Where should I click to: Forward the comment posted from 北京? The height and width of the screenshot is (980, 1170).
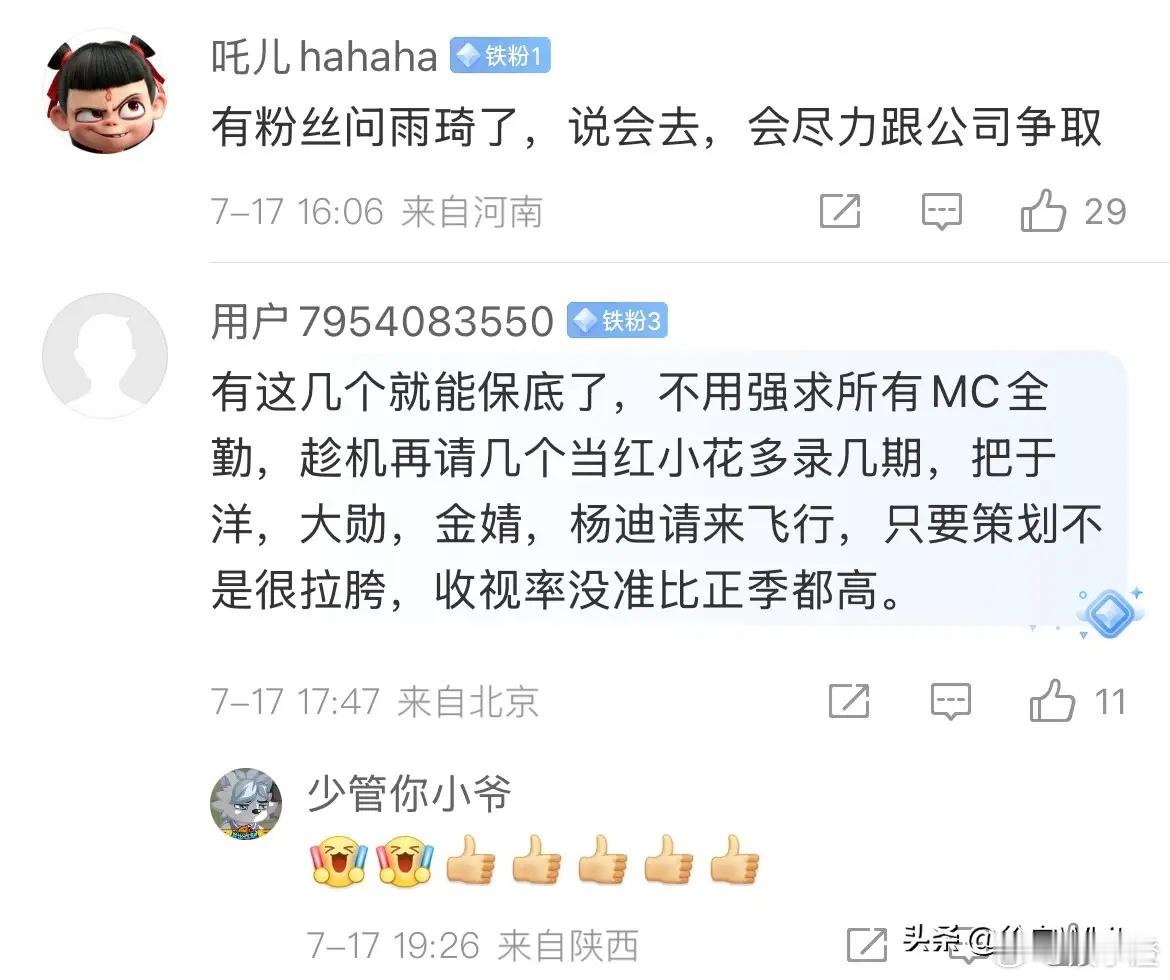click(x=849, y=701)
